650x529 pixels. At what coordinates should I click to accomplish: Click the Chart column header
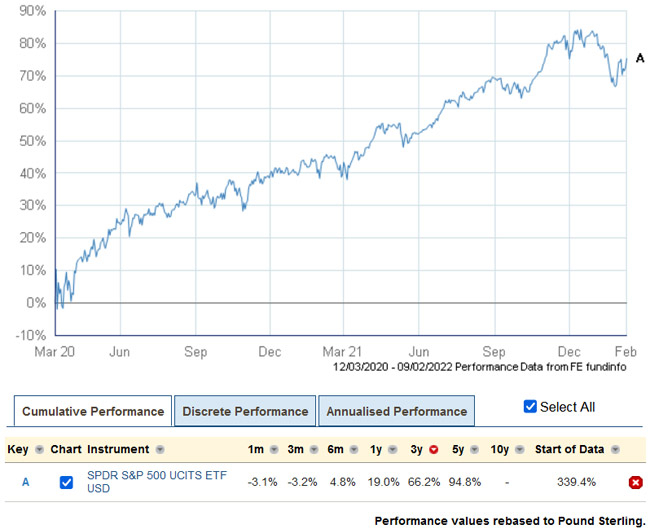tap(65, 449)
